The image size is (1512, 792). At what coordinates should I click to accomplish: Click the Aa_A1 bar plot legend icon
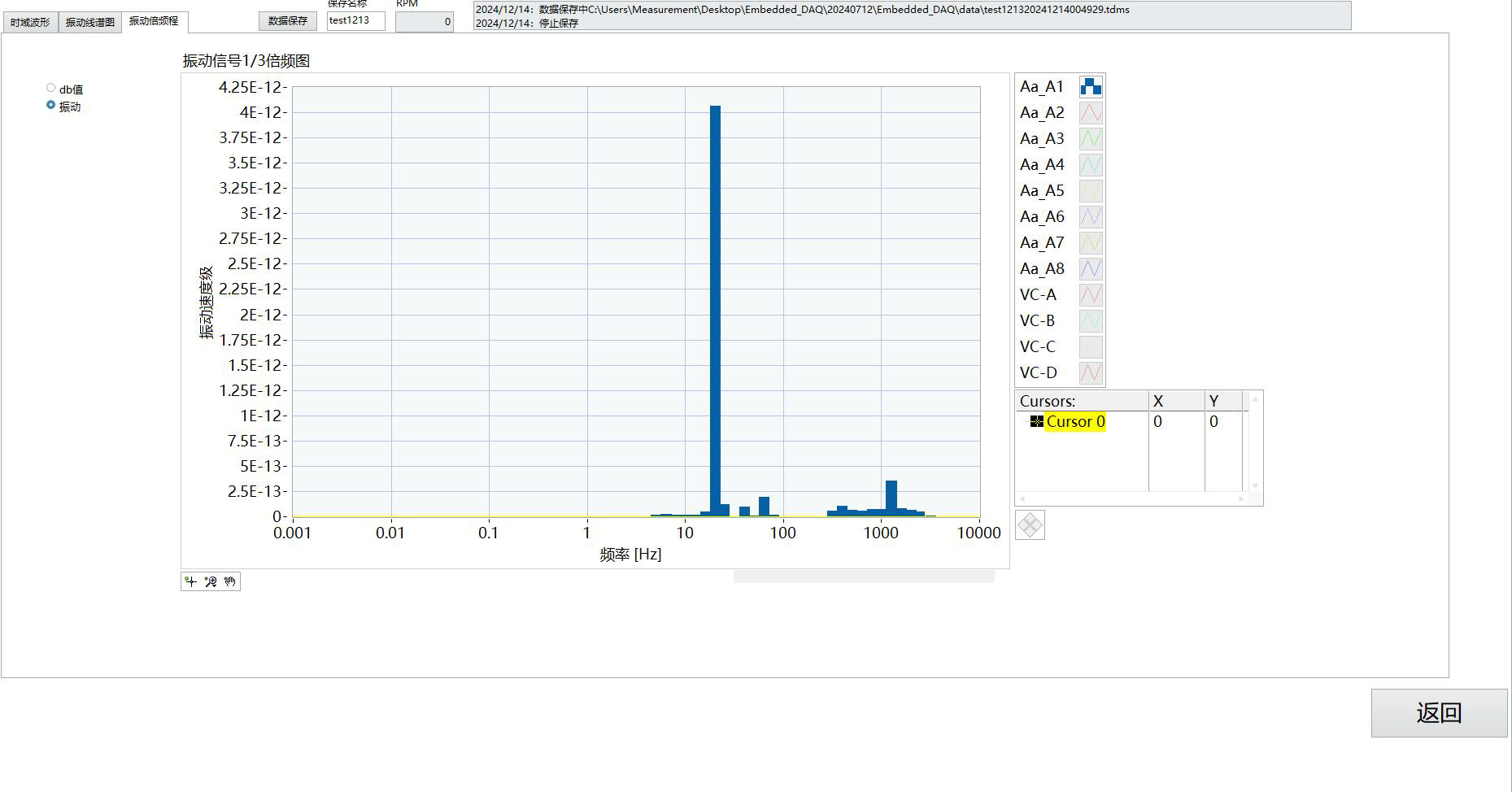click(x=1091, y=86)
